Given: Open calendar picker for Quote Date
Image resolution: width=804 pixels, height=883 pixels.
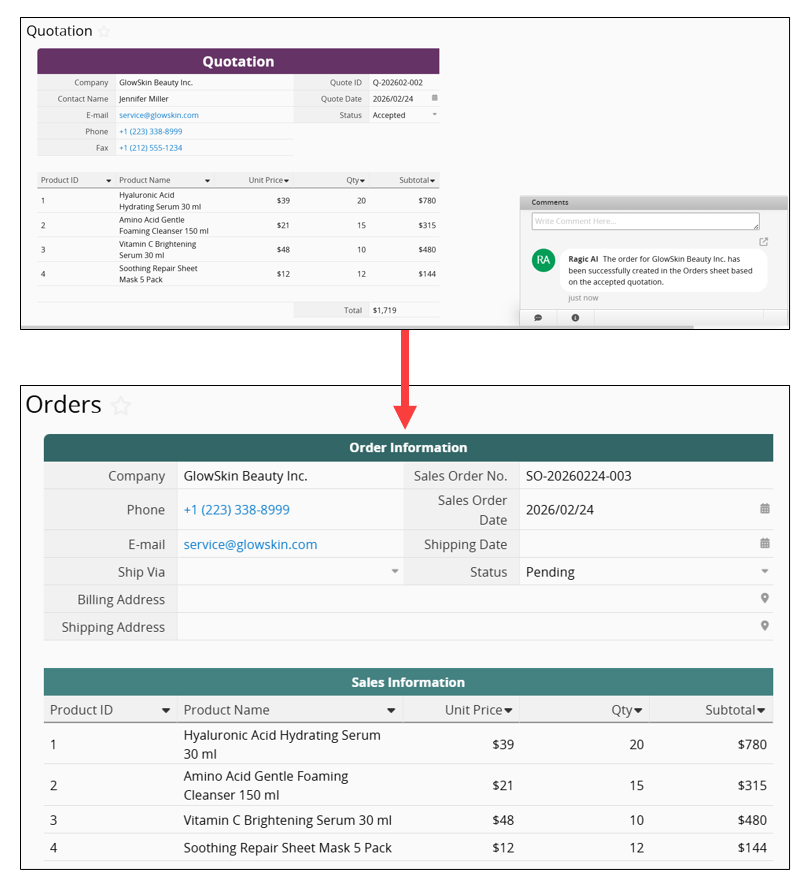Looking at the screenshot, I should (x=434, y=98).
